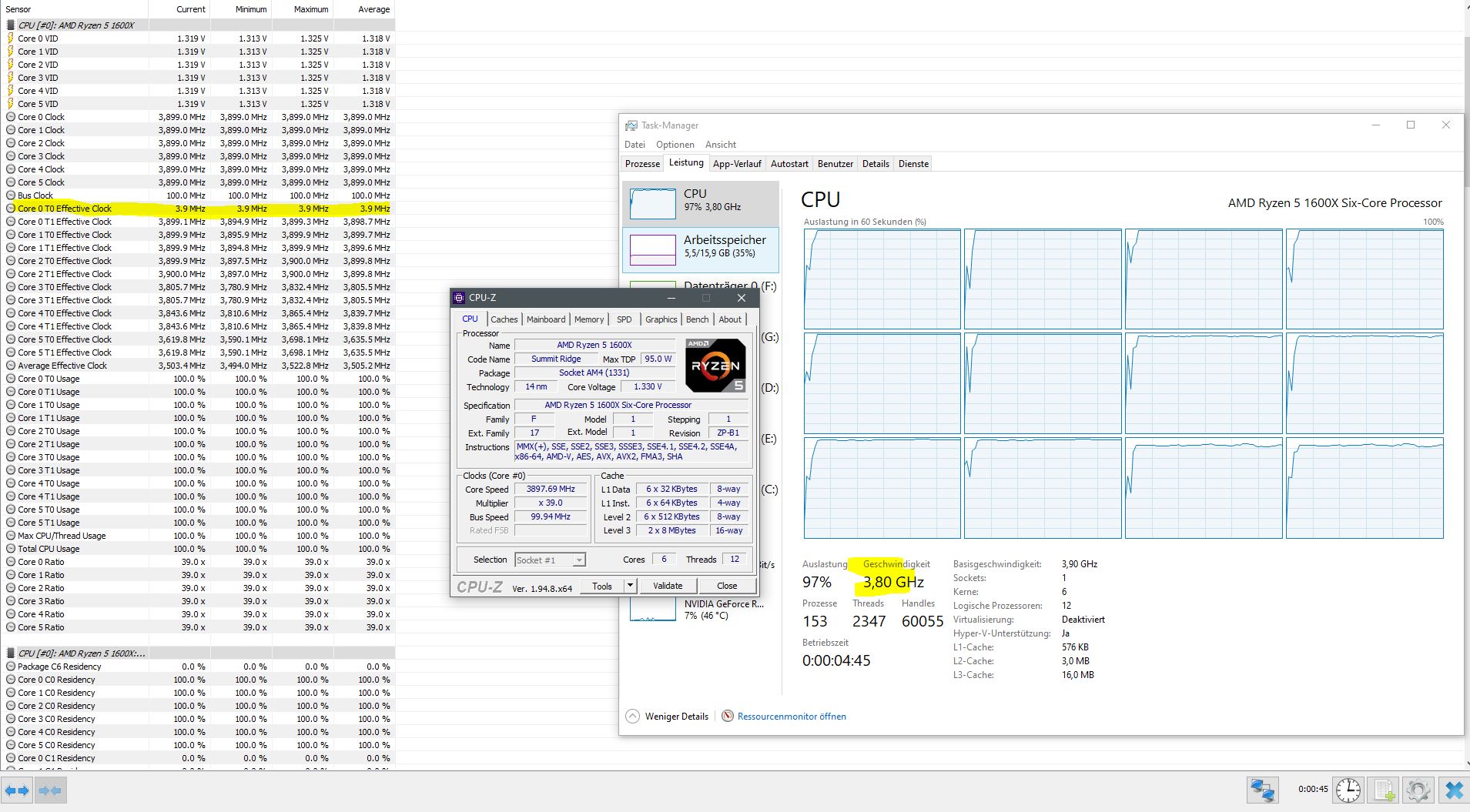Open the Optionen menu in Task-Manager
The width and height of the screenshot is (1470, 812).
[675, 144]
